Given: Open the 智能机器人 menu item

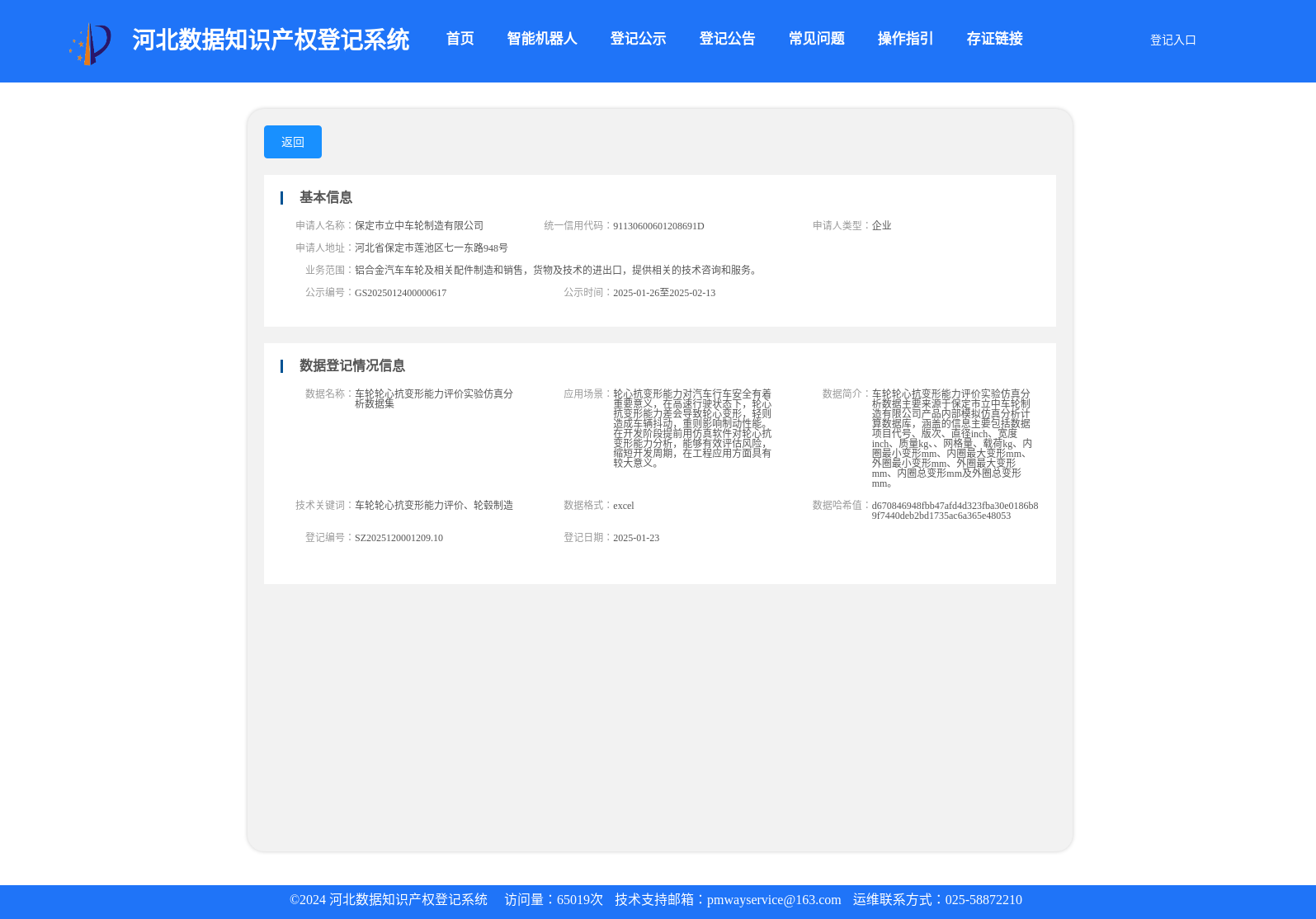Looking at the screenshot, I should click(x=542, y=39).
